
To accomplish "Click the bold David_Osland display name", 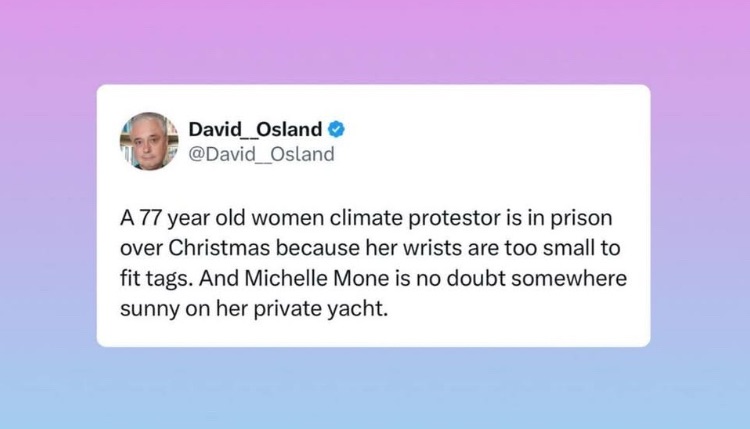I will [x=255, y=129].
